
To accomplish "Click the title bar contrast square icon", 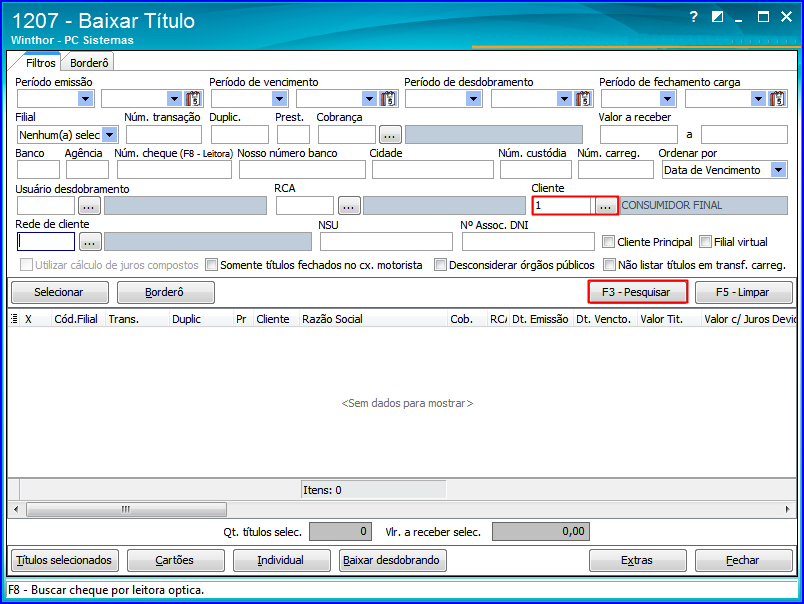I will pyautogui.click(x=717, y=17).
